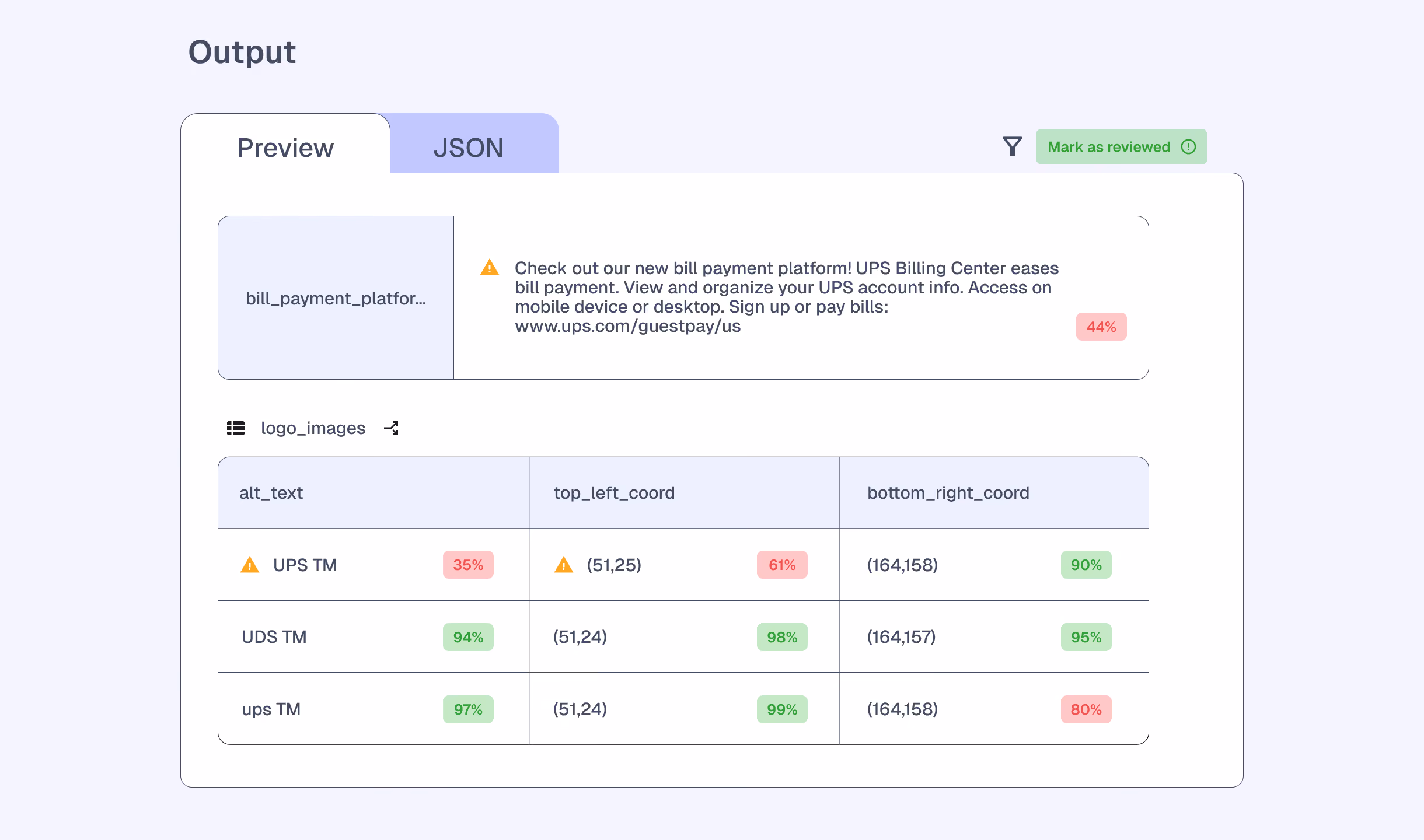Click the 95% confidence badge

click(1086, 637)
